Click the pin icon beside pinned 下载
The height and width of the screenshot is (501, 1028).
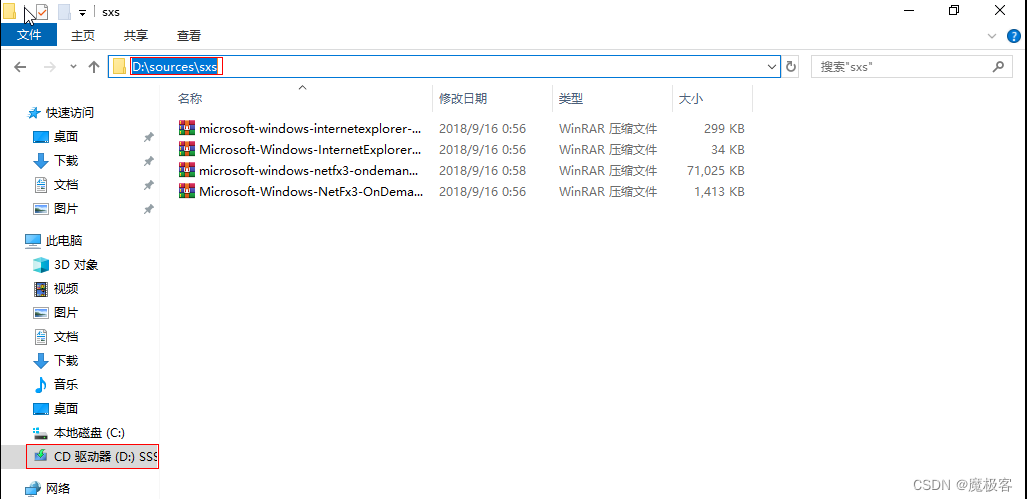(149, 161)
